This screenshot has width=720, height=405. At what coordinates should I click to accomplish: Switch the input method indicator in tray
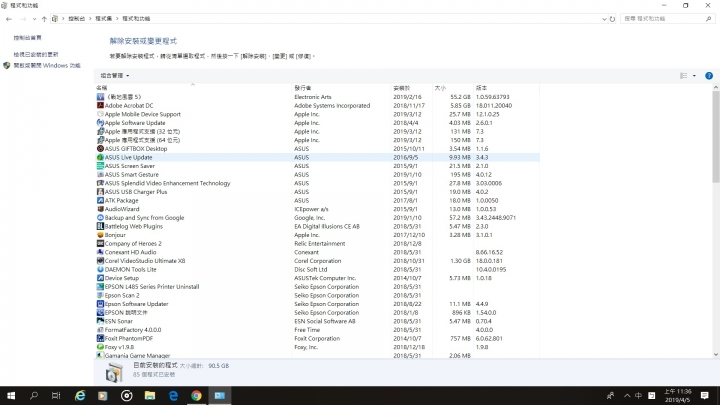pos(638,395)
